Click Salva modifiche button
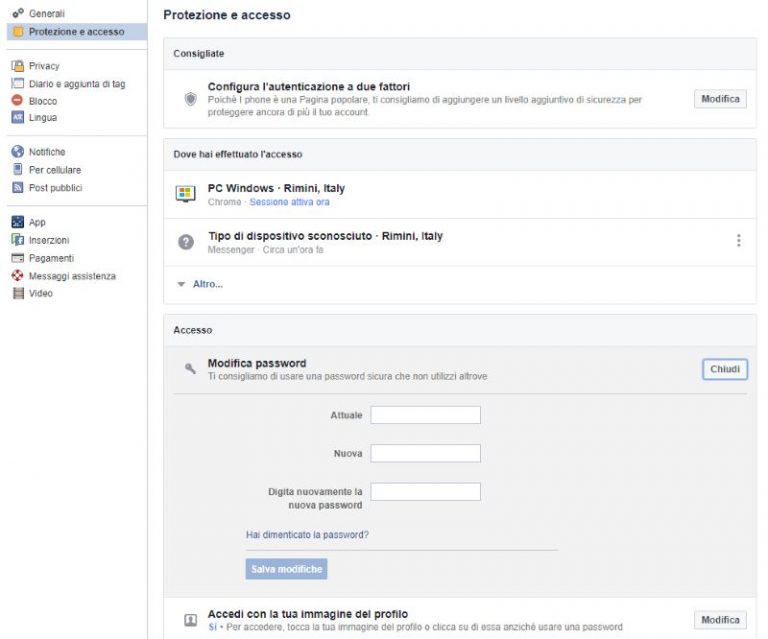The height and width of the screenshot is (639, 768). [286, 569]
